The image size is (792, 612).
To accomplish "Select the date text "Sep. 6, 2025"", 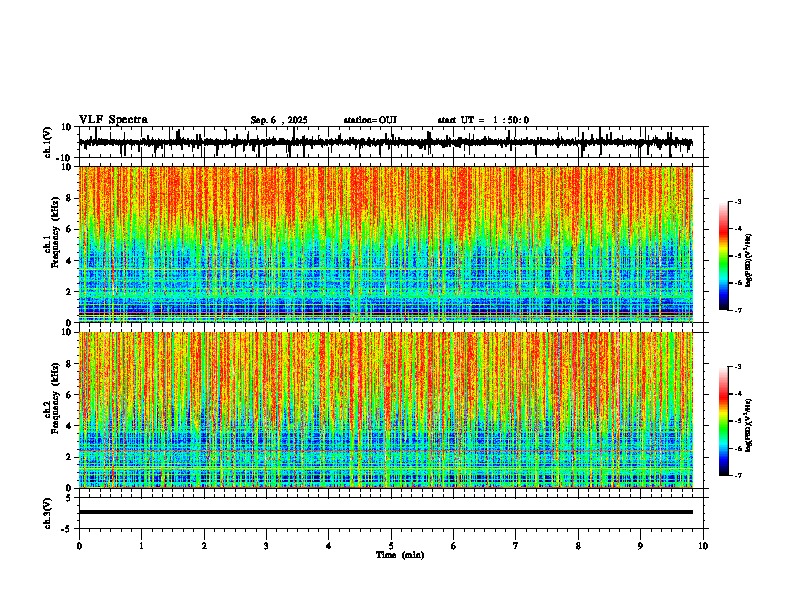I will 279,120.
